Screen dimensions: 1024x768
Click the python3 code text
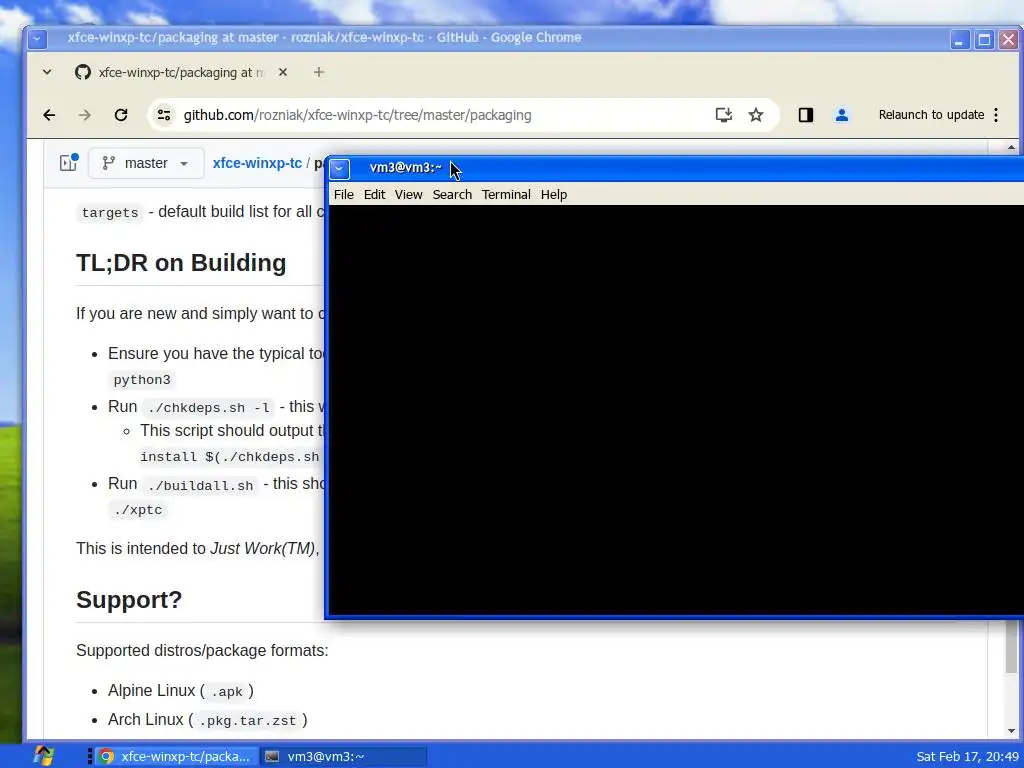(142, 380)
